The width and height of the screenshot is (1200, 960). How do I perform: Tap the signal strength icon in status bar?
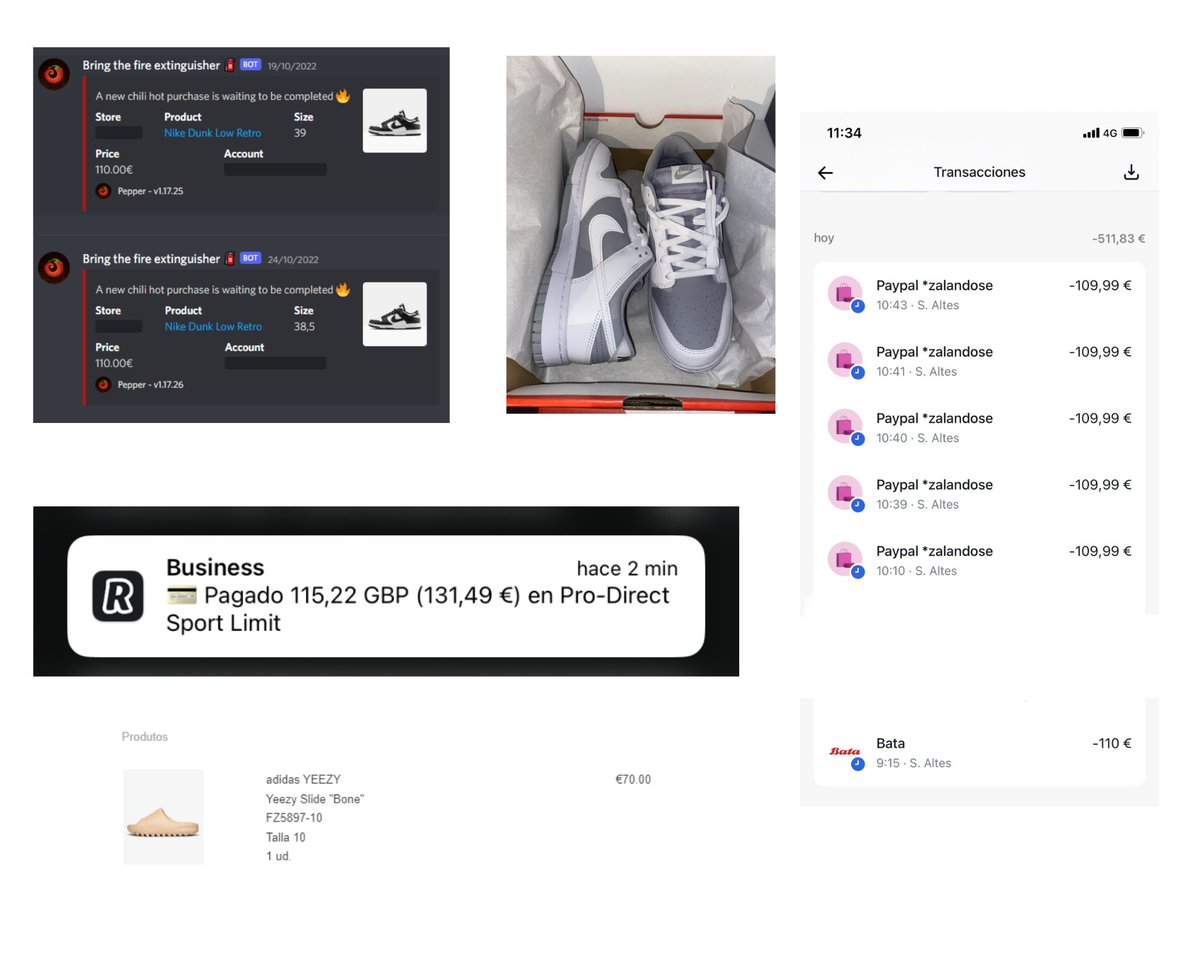[x=1091, y=133]
